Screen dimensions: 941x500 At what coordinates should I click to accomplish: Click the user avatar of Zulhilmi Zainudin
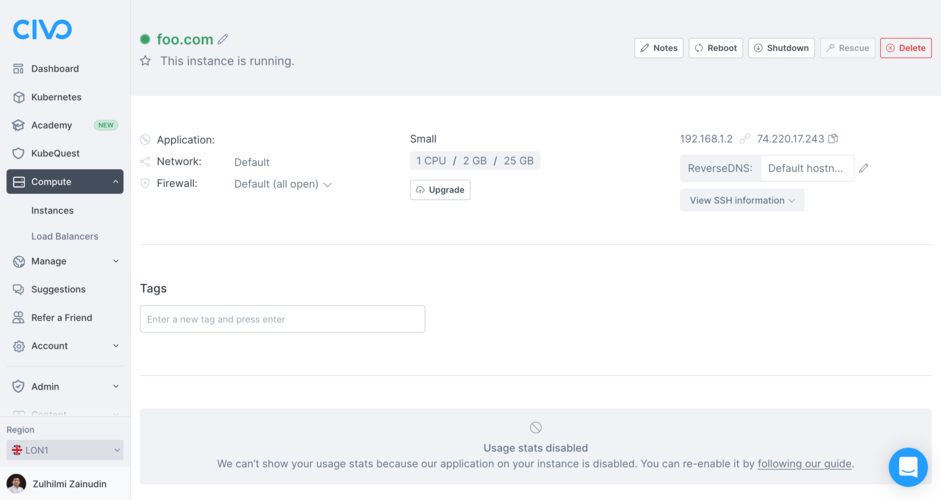coord(16,484)
